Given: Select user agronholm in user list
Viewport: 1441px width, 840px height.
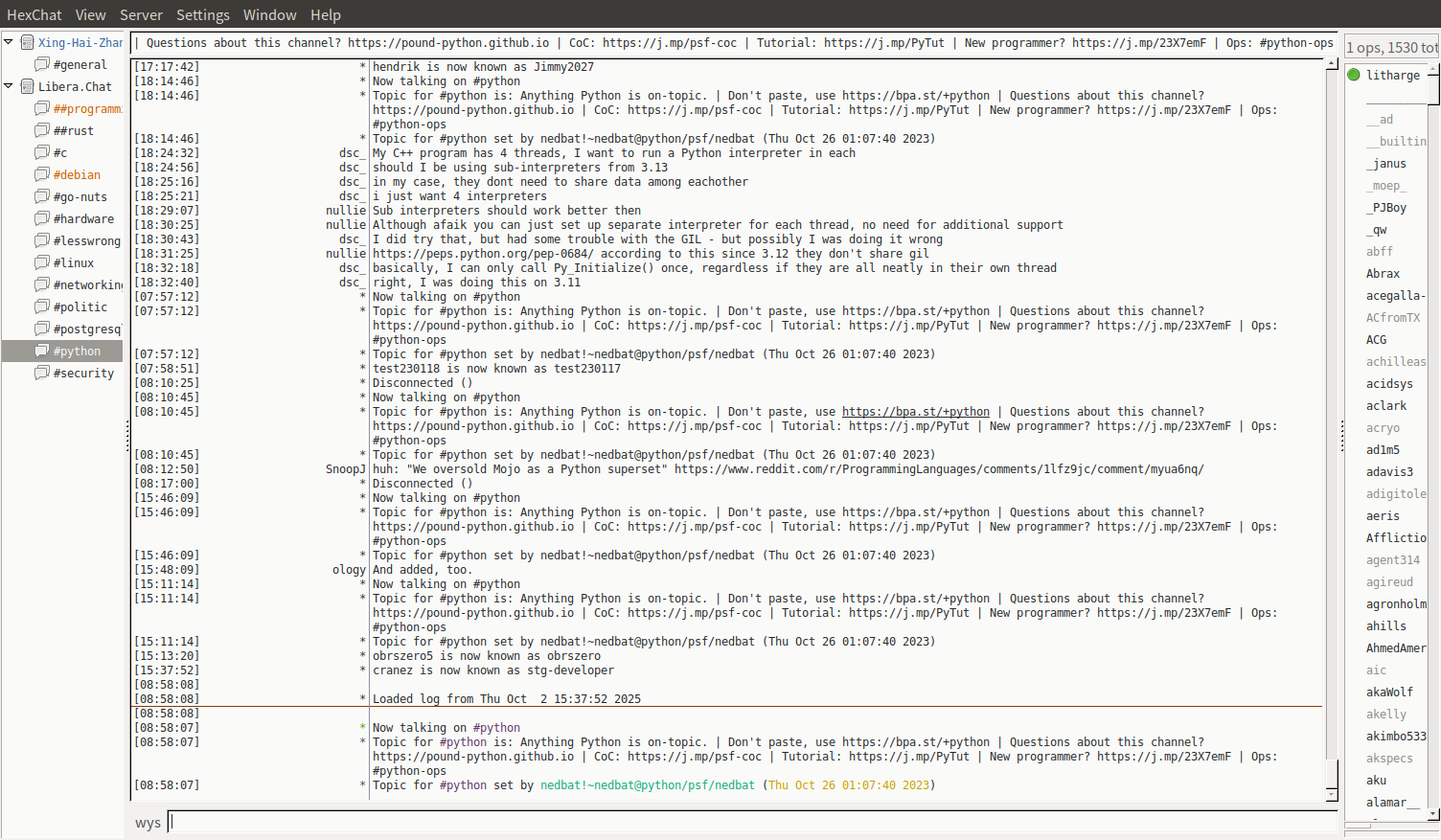Looking at the screenshot, I should 1395,603.
